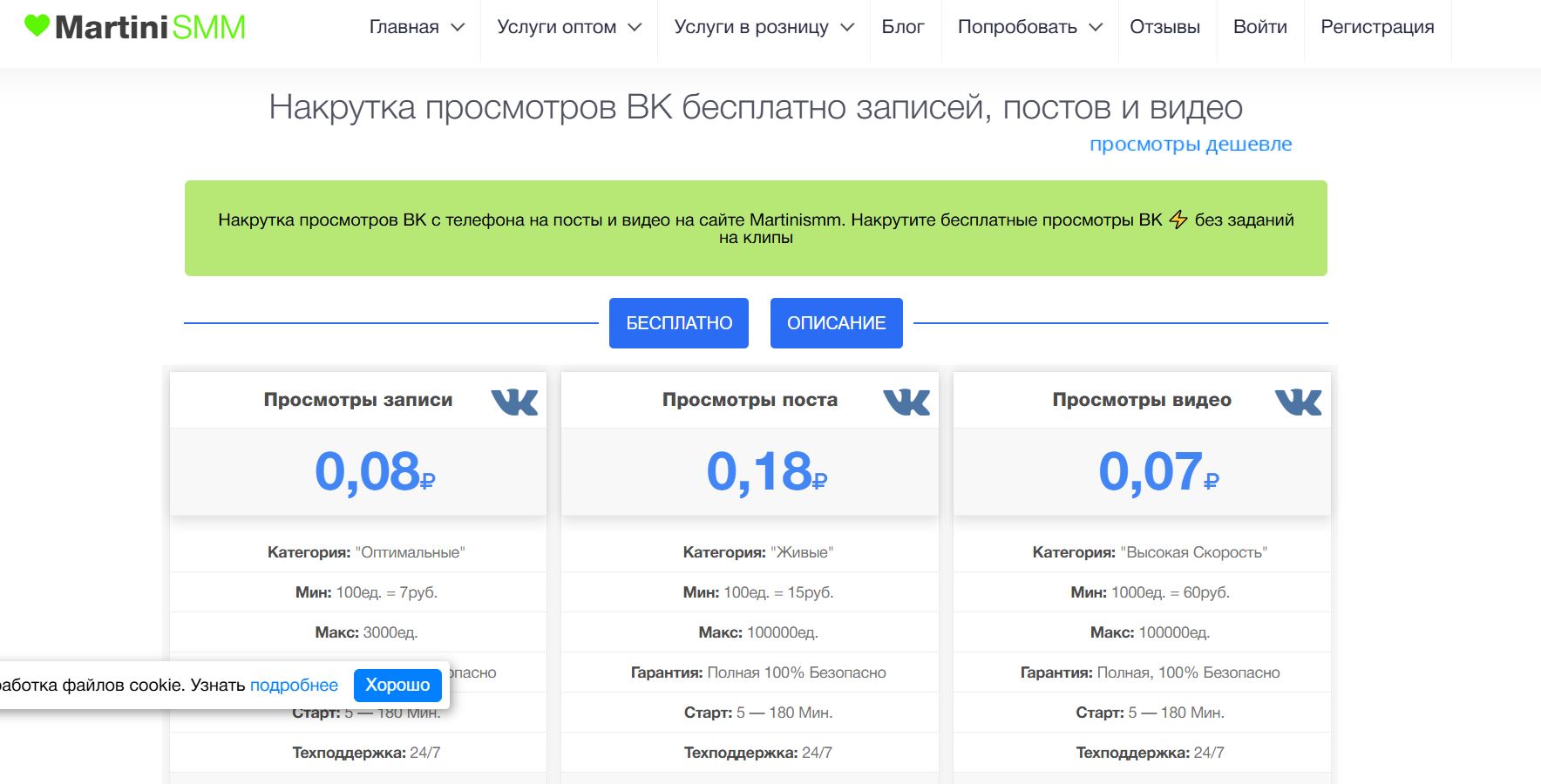Open the Блог menu item

pyautogui.click(x=905, y=27)
